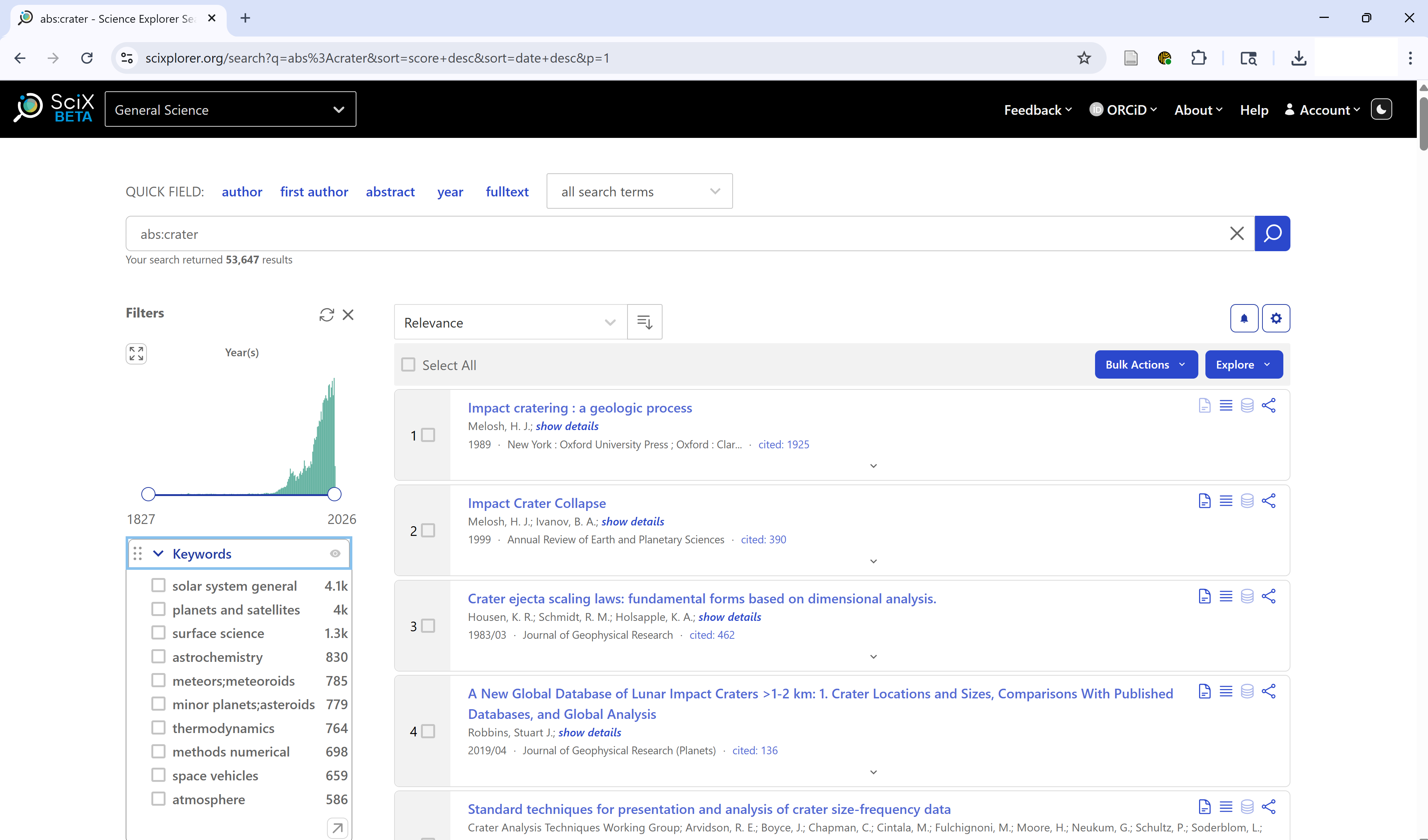The height and width of the screenshot is (840, 1428).
Task: Select result 4 checkbox
Action: (x=428, y=731)
